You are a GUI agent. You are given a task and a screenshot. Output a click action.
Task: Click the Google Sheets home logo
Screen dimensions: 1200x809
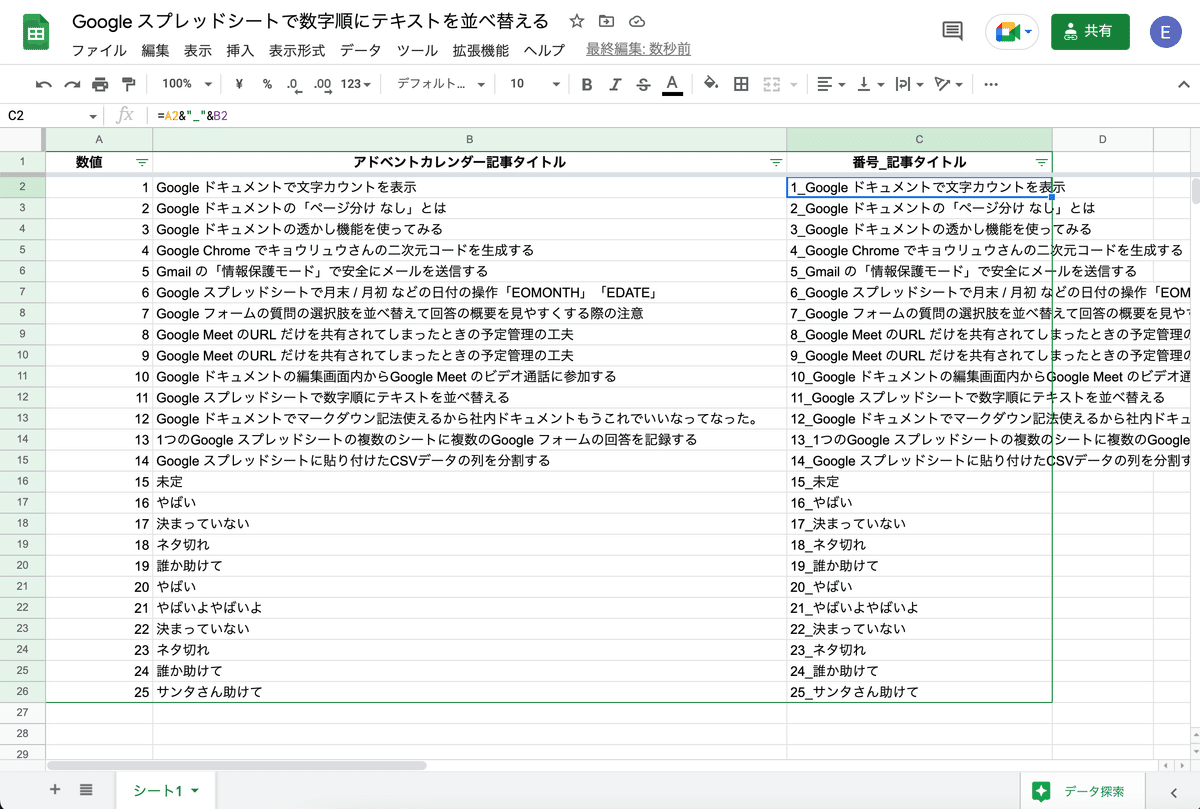click(37, 34)
